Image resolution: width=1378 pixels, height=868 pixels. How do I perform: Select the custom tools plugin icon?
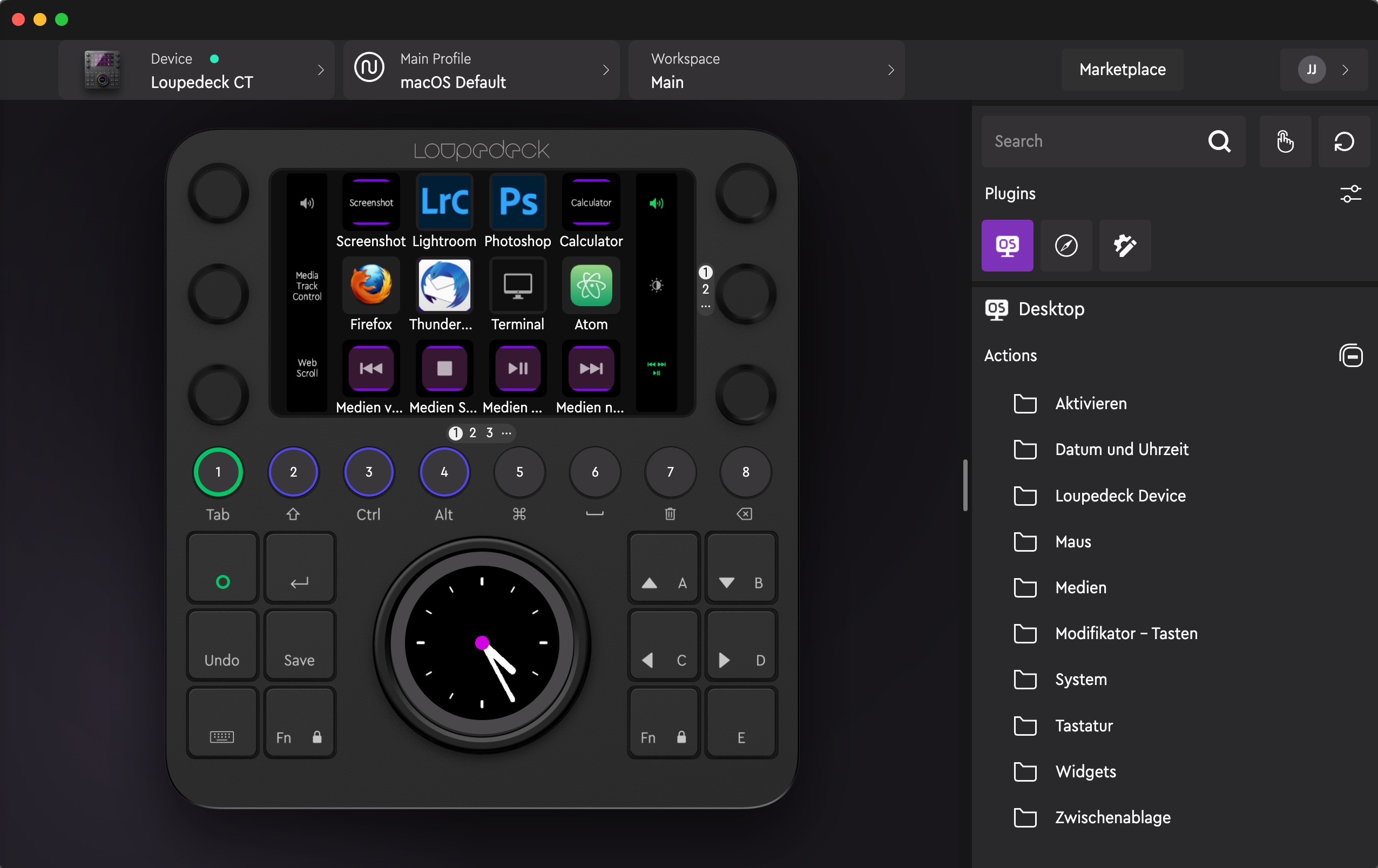(1125, 246)
